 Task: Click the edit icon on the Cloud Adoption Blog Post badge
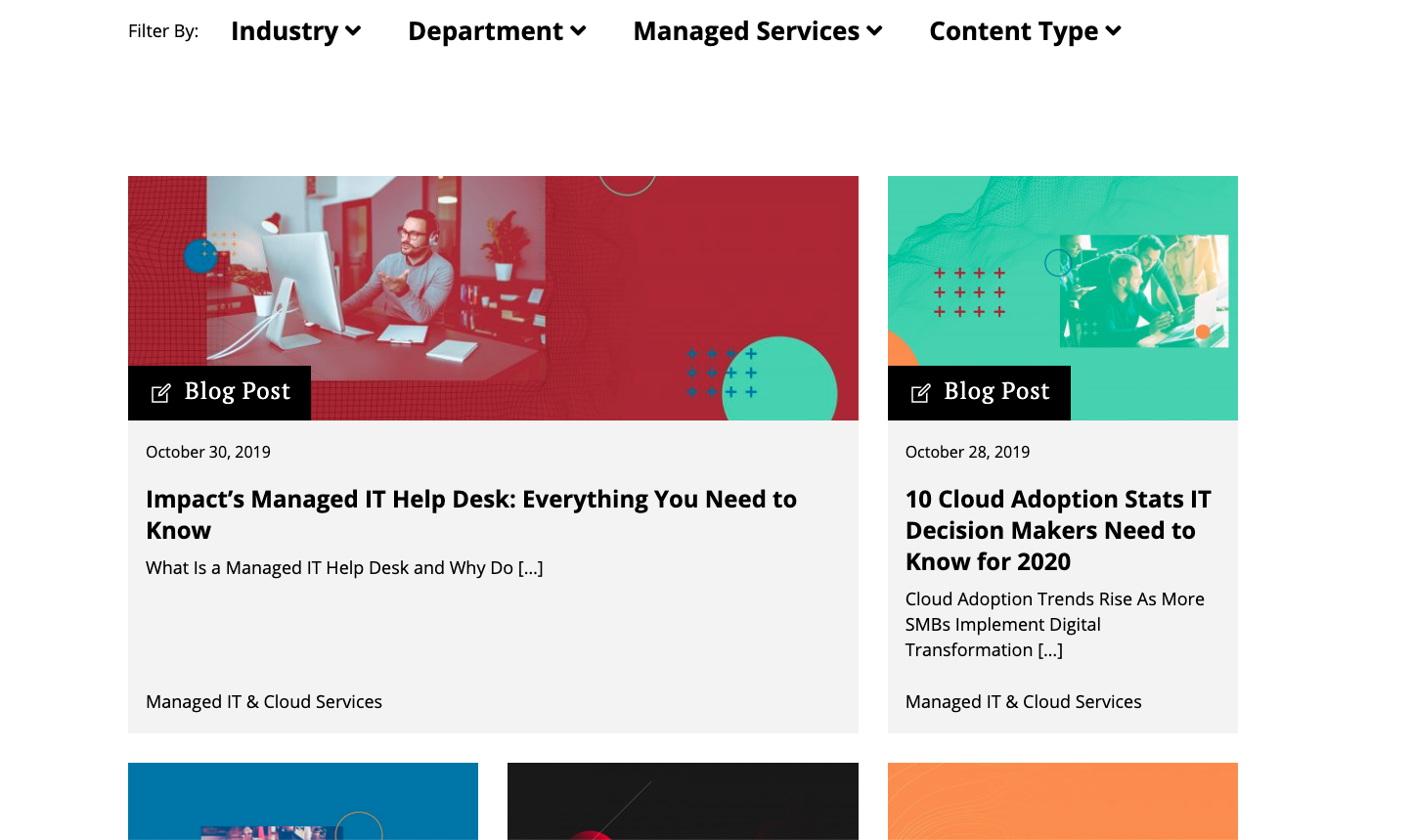(x=920, y=393)
